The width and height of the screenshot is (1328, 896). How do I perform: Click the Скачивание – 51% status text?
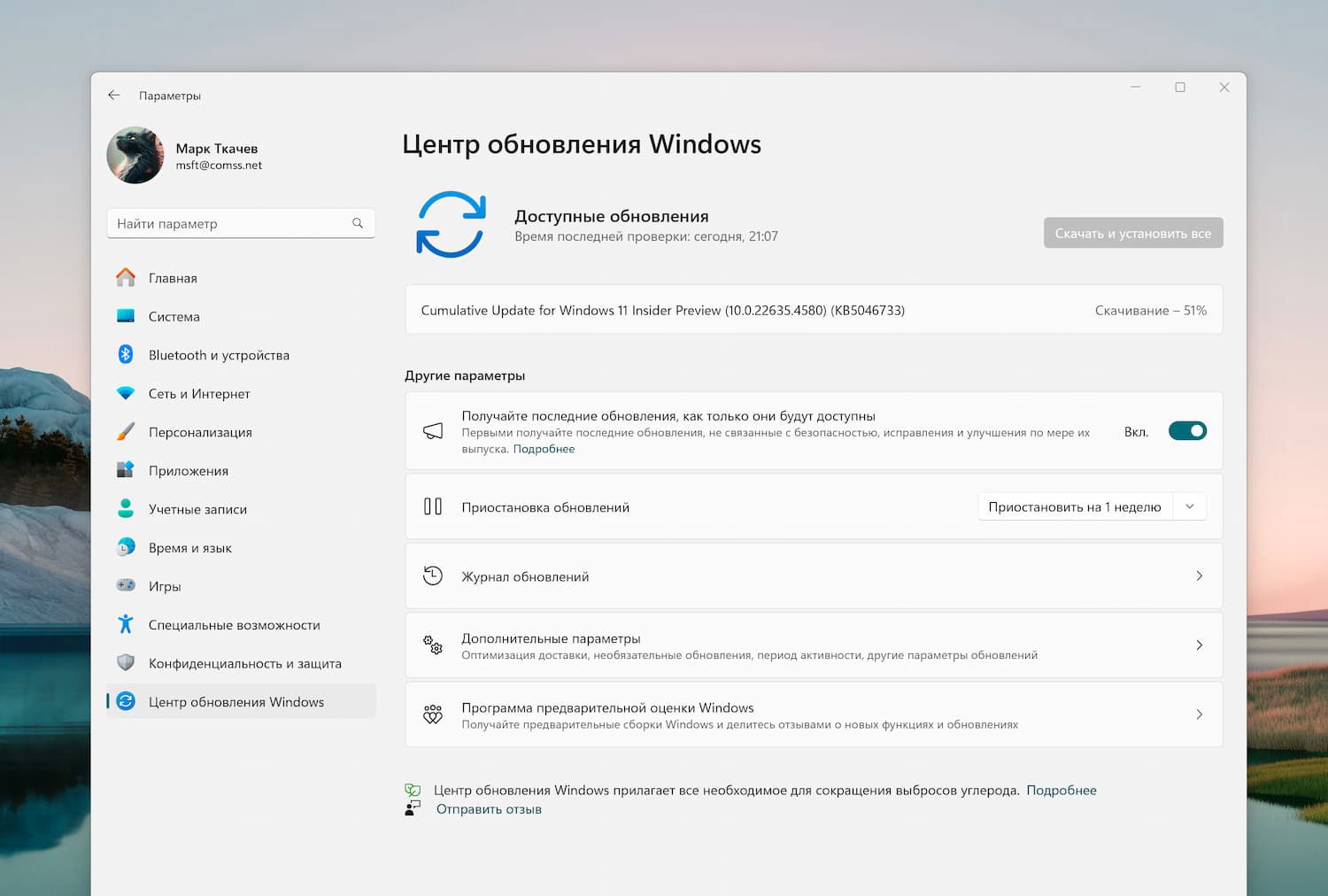coord(1151,310)
